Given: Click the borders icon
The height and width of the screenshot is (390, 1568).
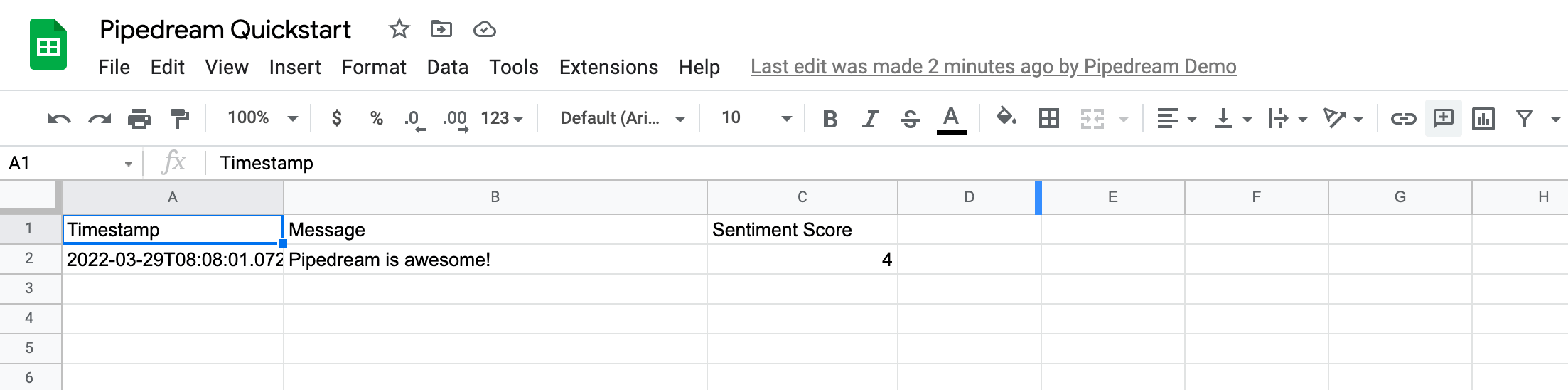Looking at the screenshot, I should 1048,118.
